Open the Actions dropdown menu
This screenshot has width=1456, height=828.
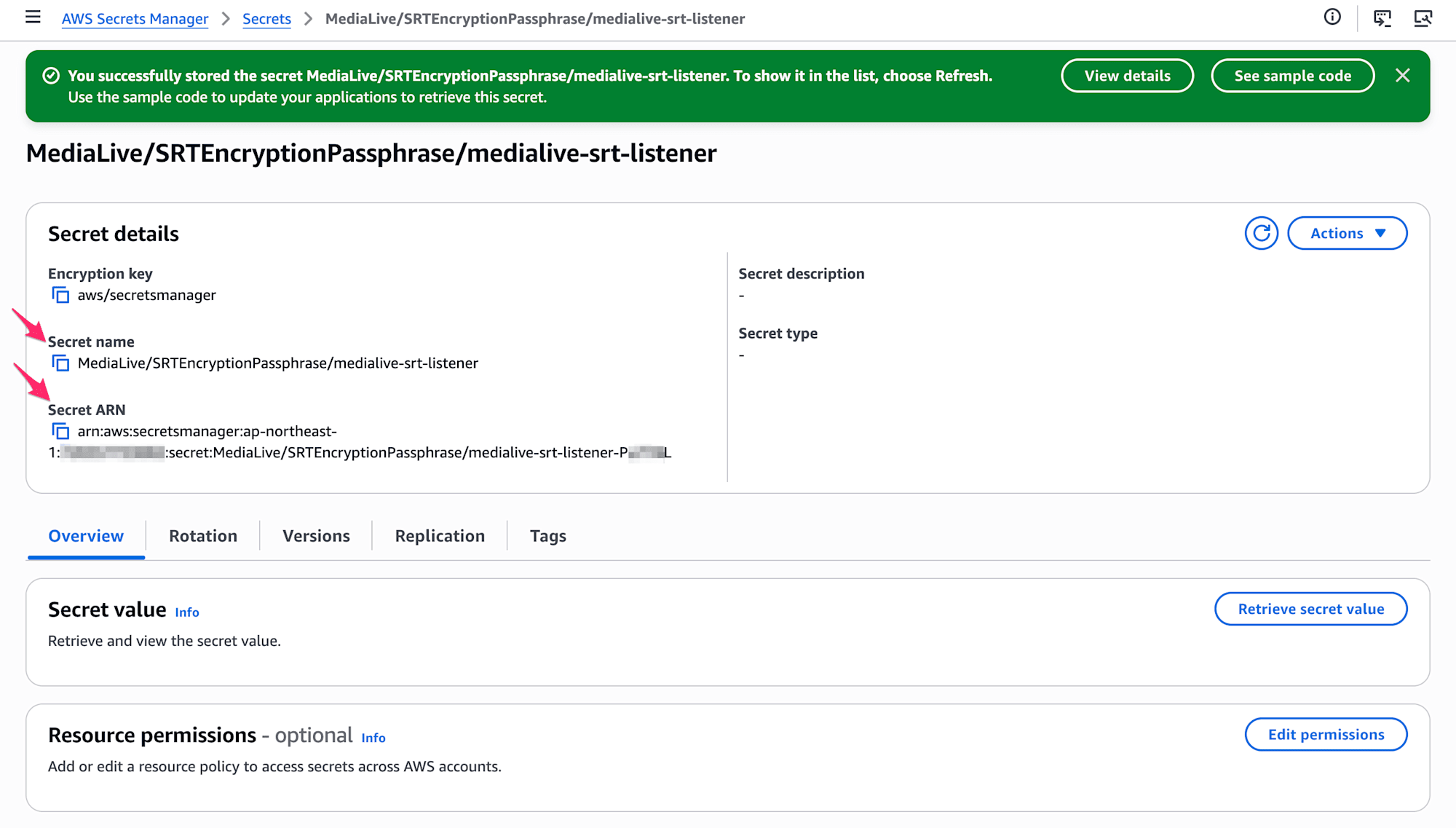(1348, 233)
